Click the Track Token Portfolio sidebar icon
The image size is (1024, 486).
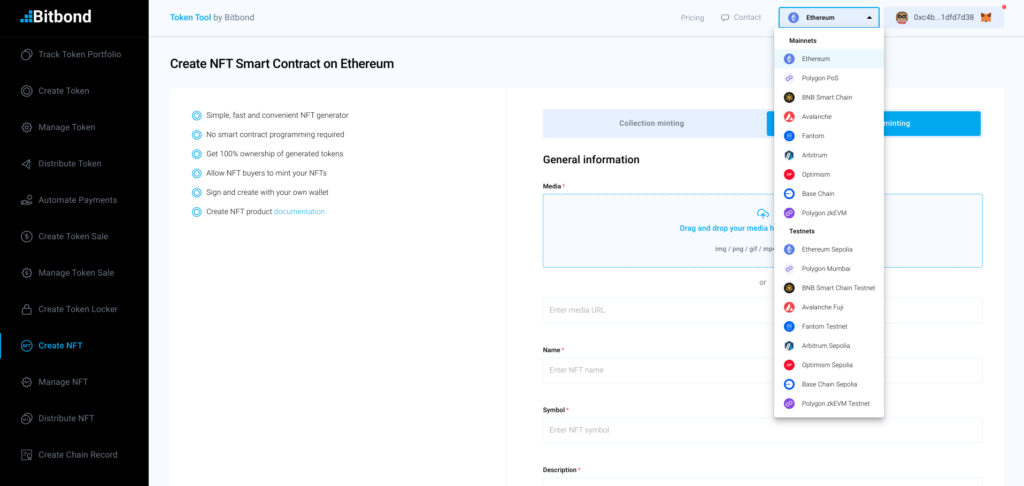[26, 55]
